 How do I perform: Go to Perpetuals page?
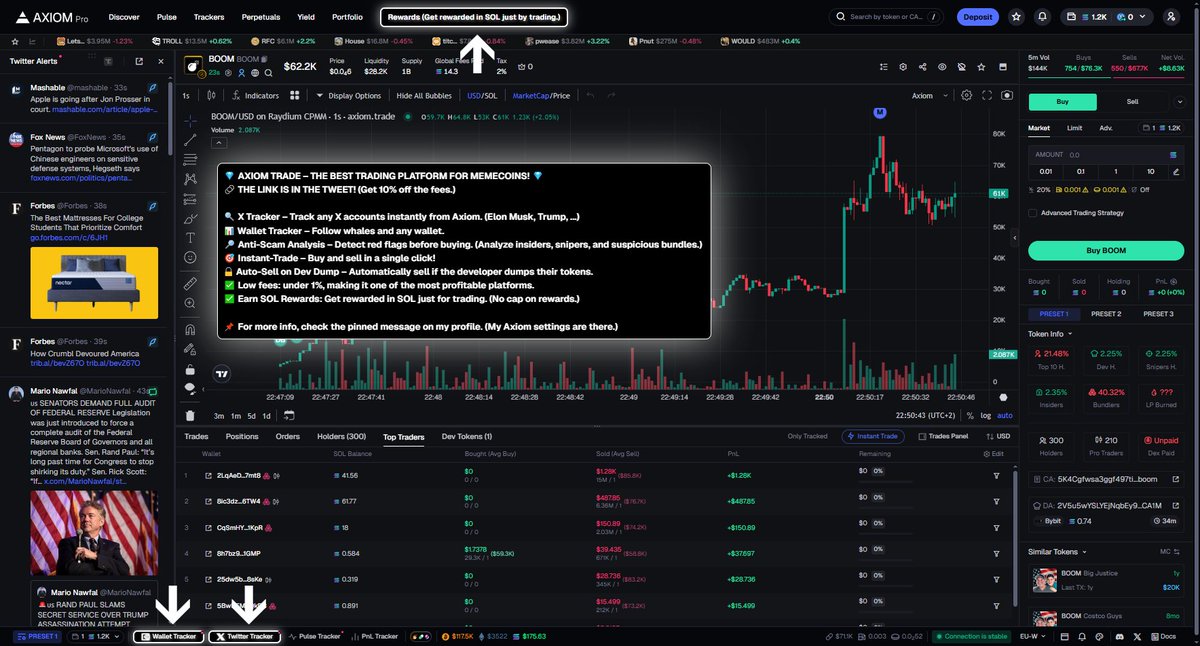tap(261, 17)
